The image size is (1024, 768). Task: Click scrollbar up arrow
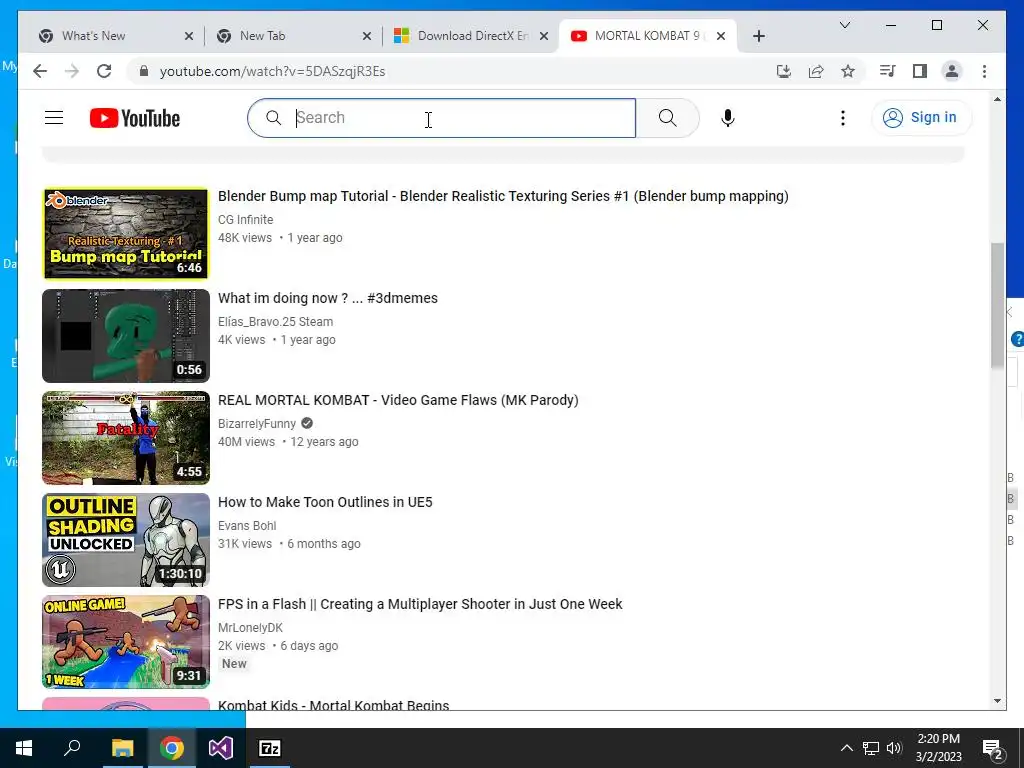pos(997,99)
